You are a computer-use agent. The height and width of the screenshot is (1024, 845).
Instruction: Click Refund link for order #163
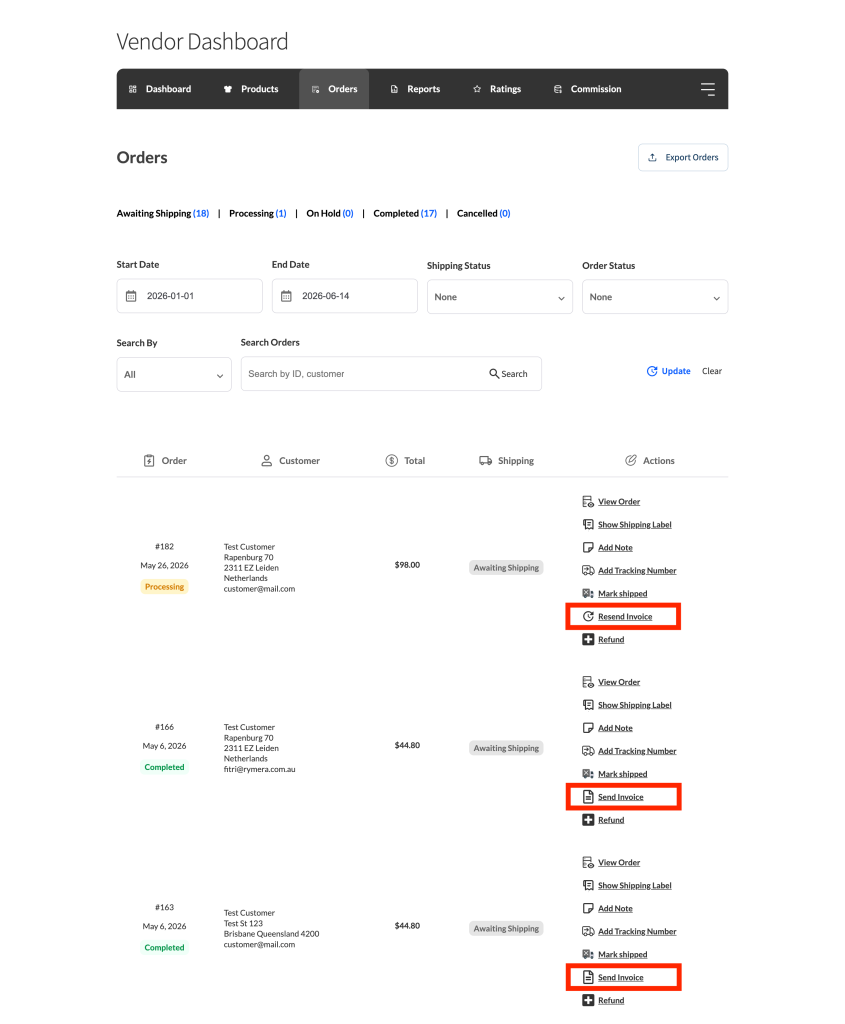611,1000
